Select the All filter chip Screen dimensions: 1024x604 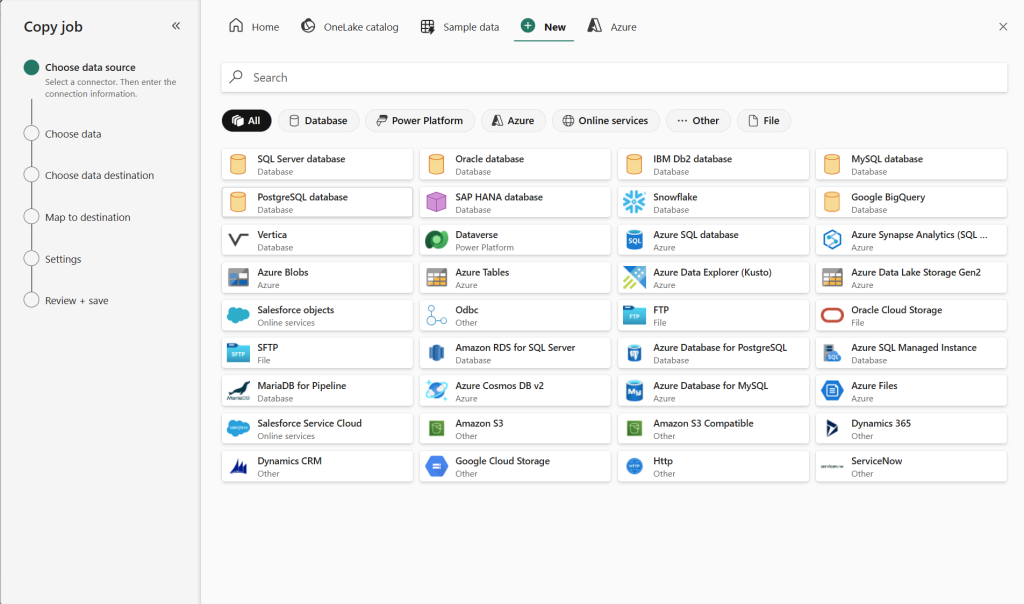(246, 120)
